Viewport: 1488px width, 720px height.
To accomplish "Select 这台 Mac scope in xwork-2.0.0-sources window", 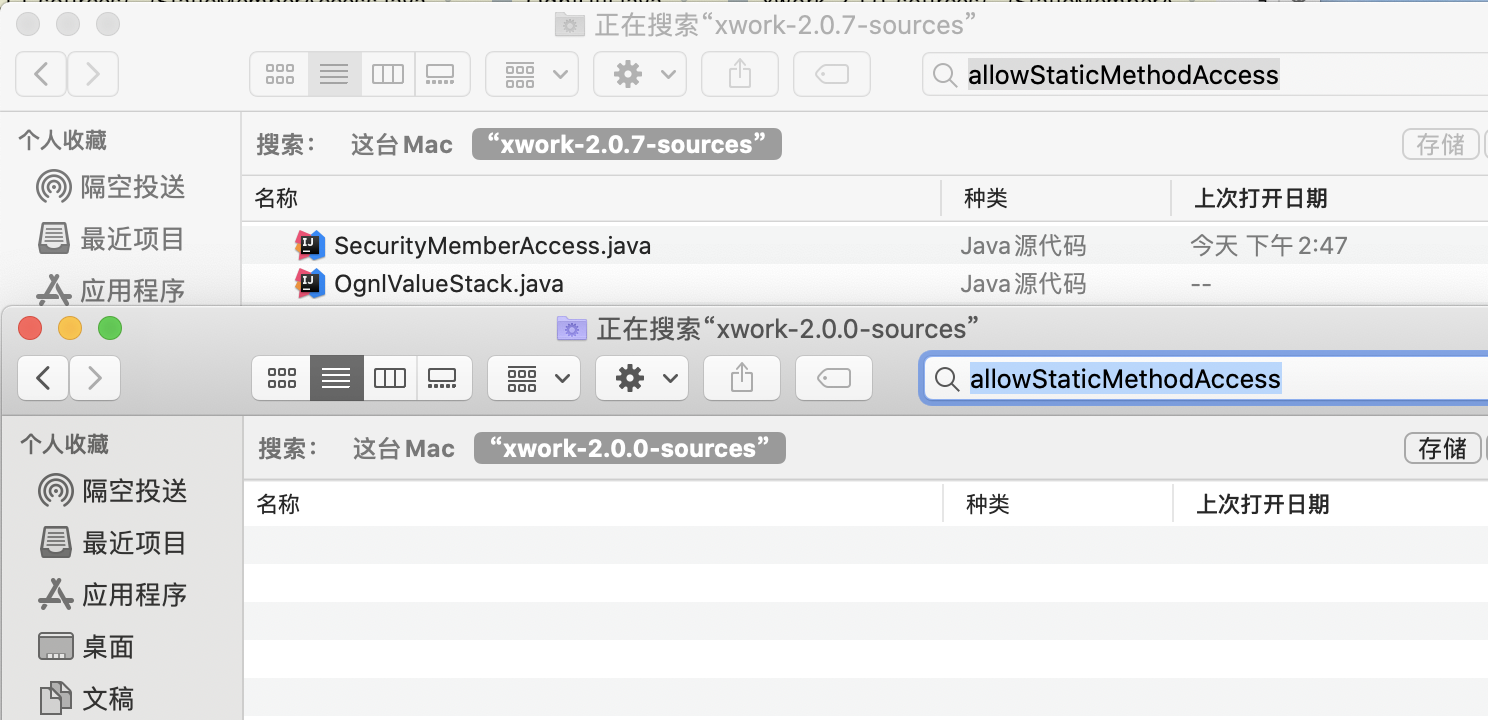I will pyautogui.click(x=404, y=449).
